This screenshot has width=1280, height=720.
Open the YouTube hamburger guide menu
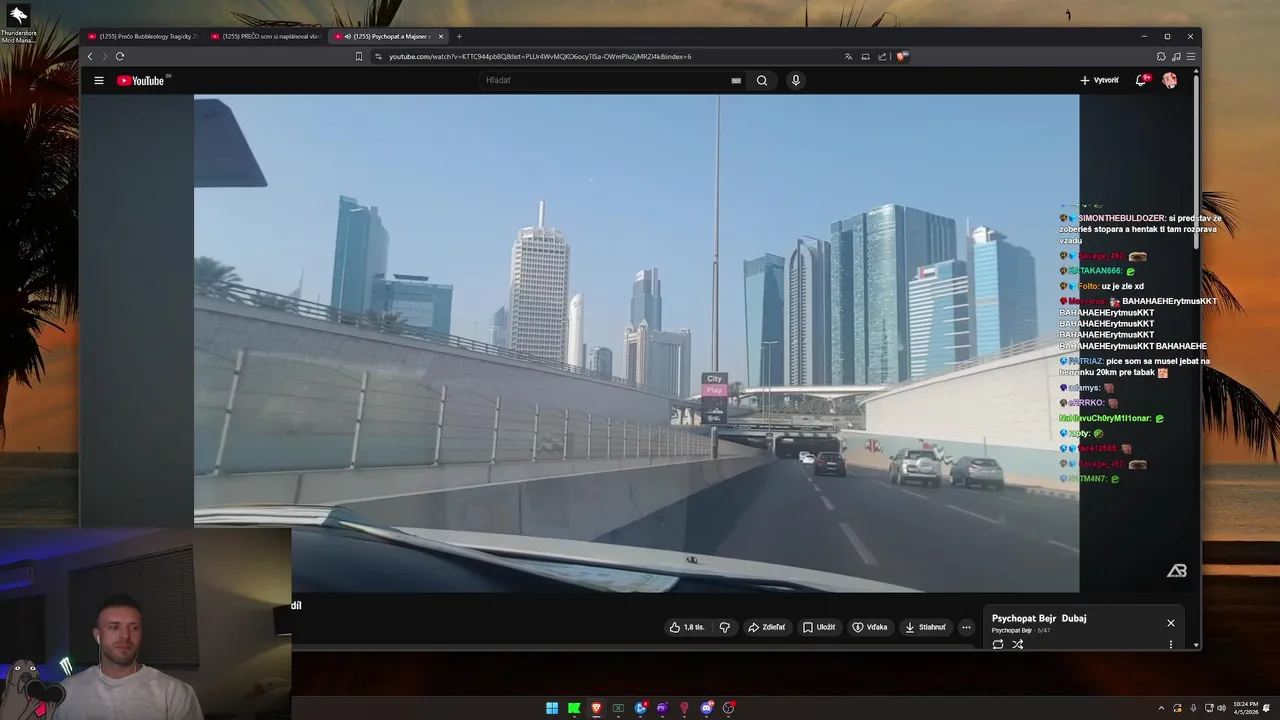tap(99, 81)
